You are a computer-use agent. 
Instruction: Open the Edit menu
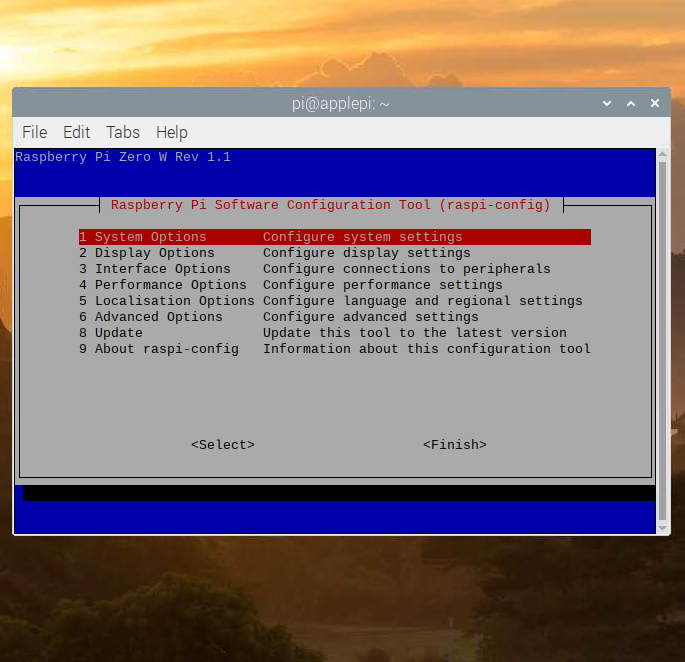(x=76, y=132)
